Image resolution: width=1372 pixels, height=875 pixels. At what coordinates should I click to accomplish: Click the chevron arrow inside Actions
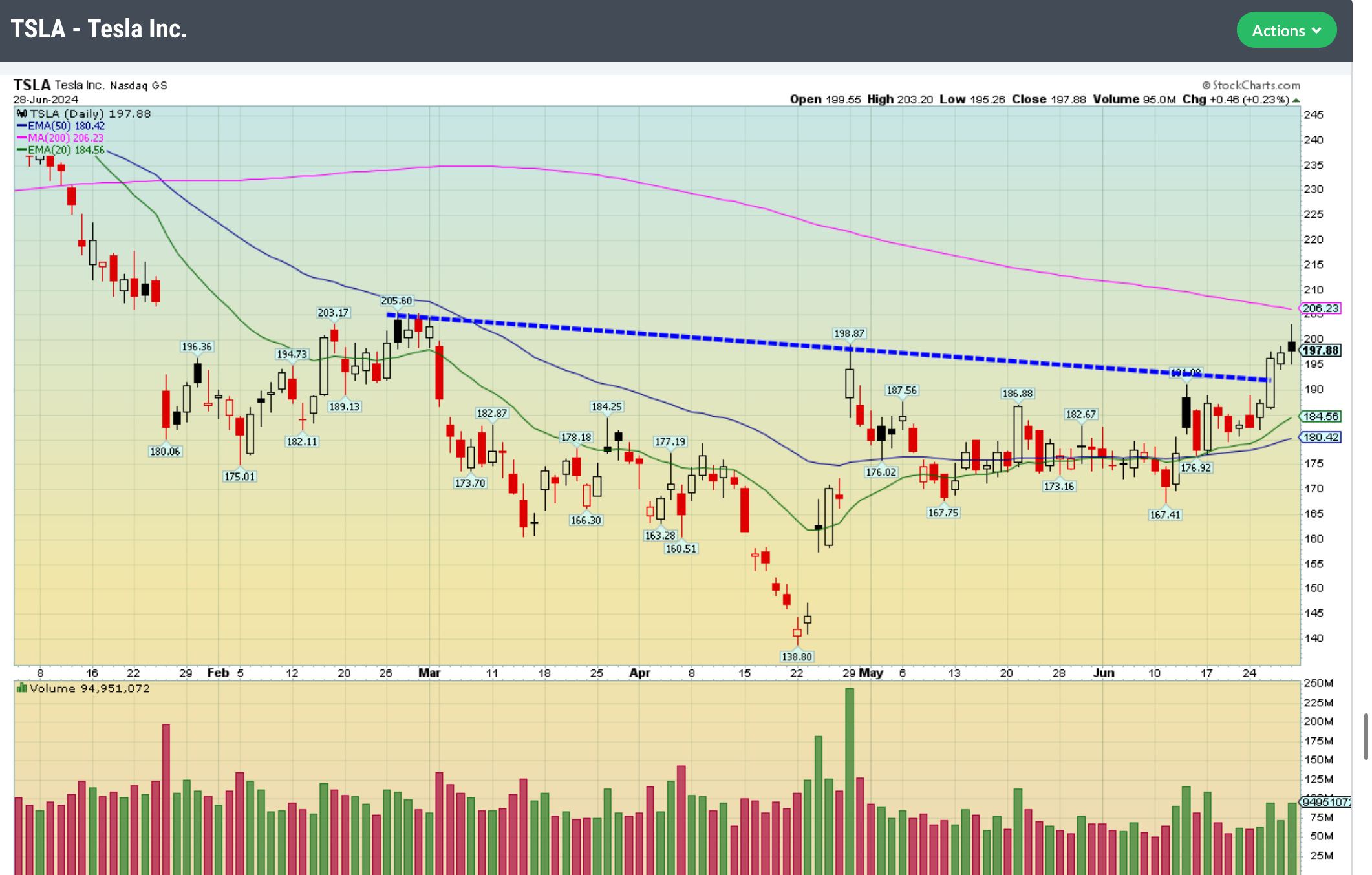click(1316, 30)
